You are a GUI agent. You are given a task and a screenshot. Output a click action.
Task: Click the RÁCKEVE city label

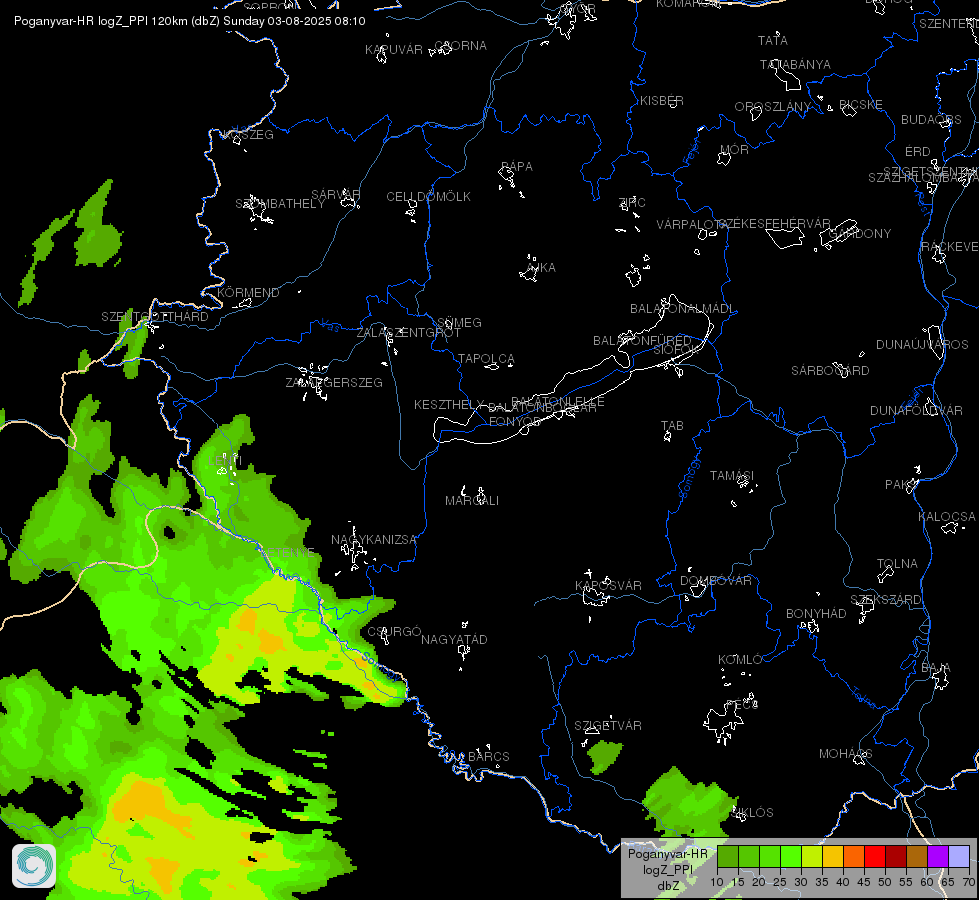949,247
